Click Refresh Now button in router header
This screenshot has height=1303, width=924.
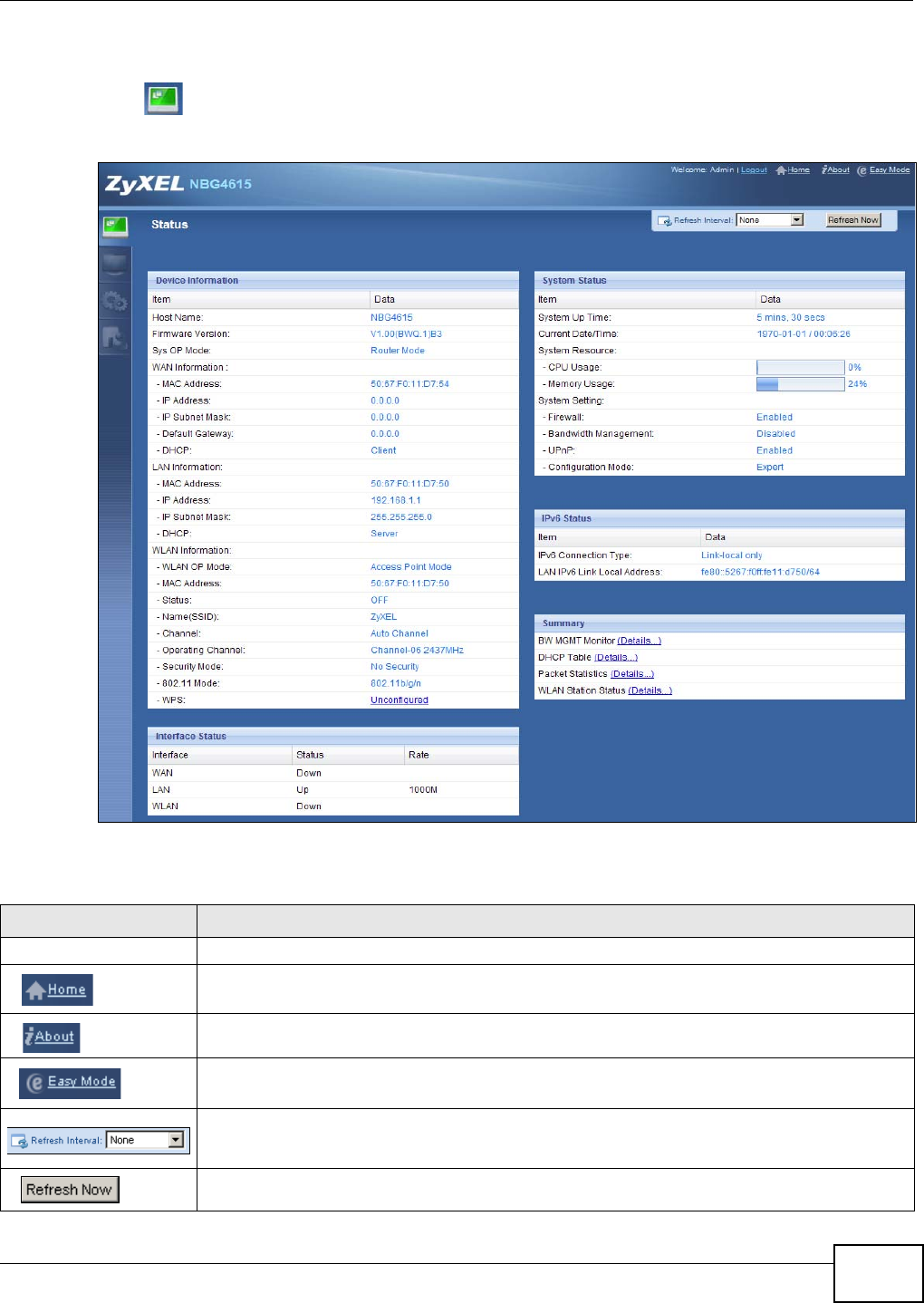(852, 220)
